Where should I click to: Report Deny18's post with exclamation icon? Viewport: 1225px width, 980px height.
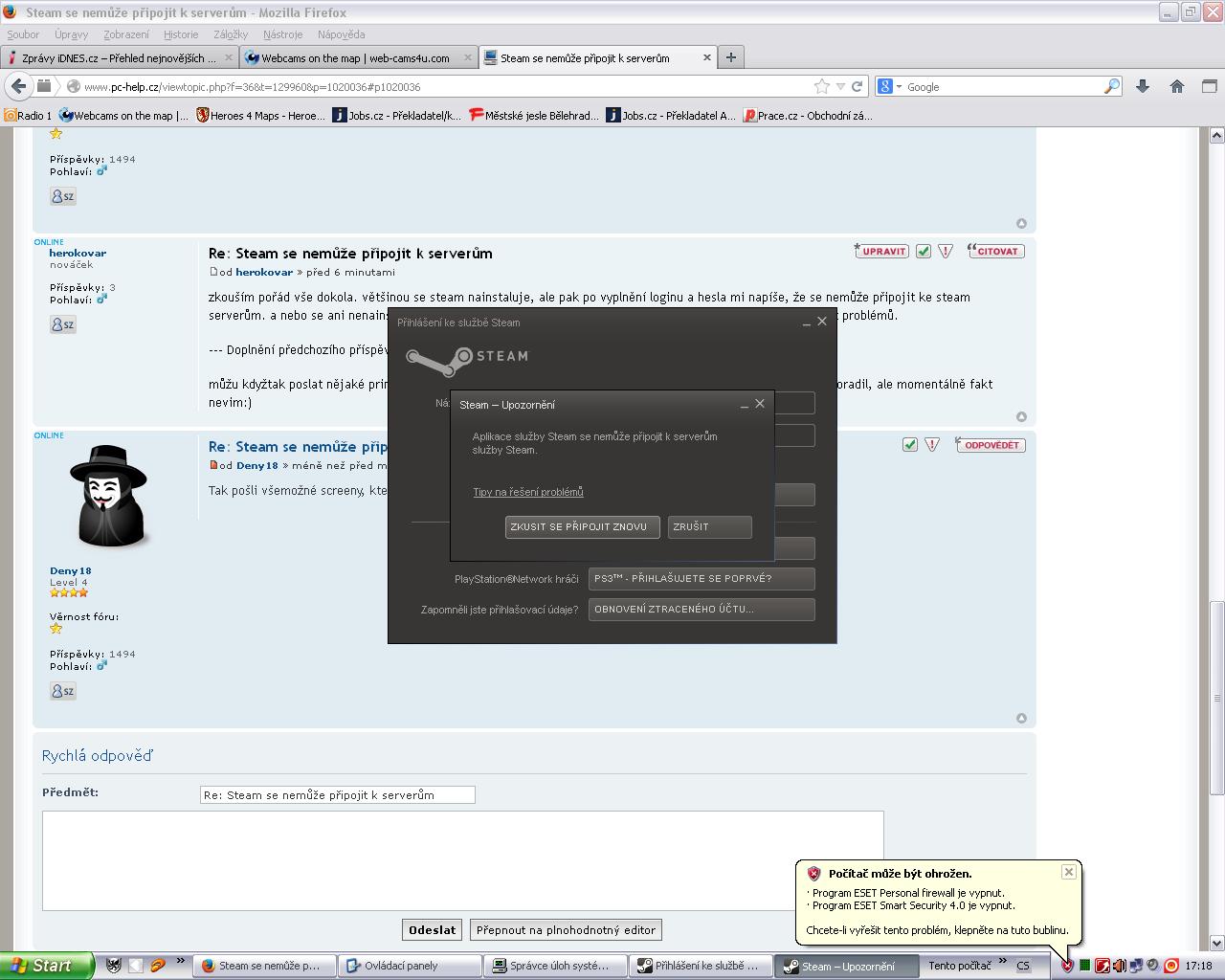[932, 444]
